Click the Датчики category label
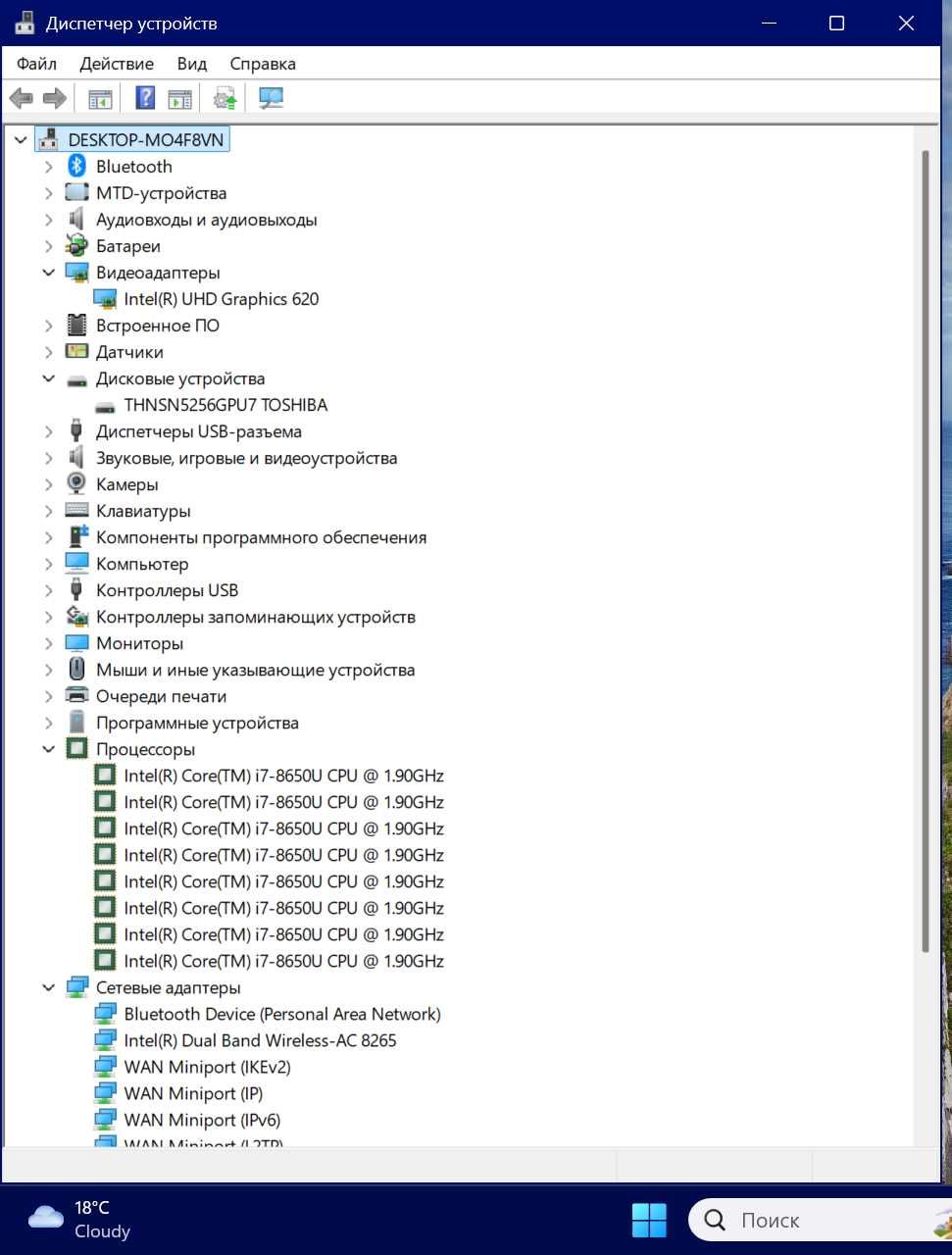The image size is (952, 1255). tap(129, 352)
